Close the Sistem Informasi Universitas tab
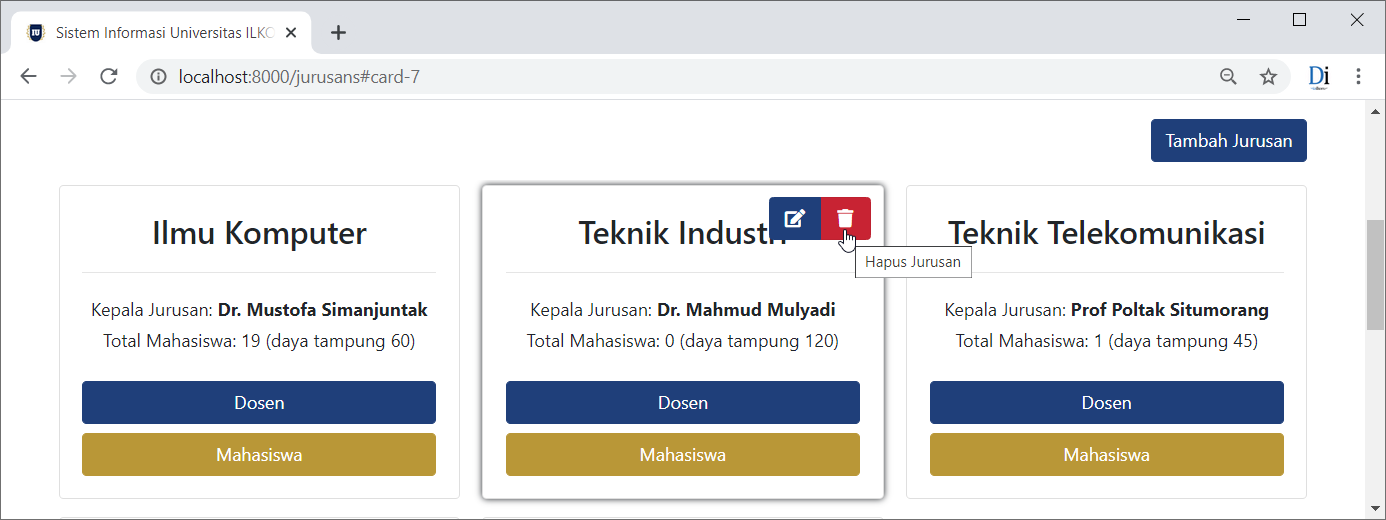 (291, 33)
